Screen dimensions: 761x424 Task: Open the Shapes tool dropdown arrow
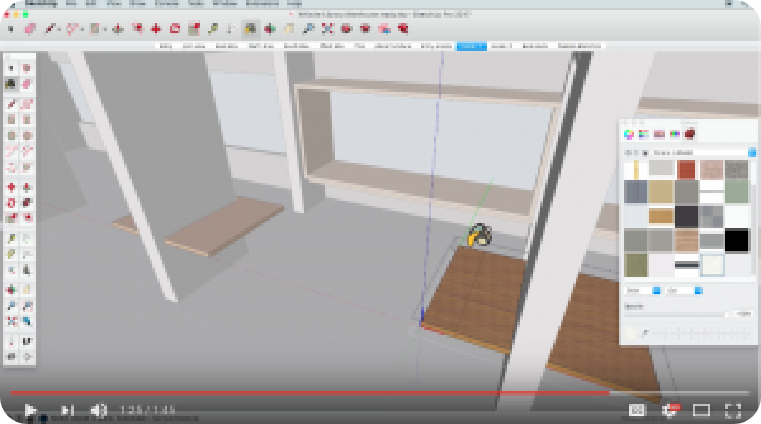click(x=105, y=30)
